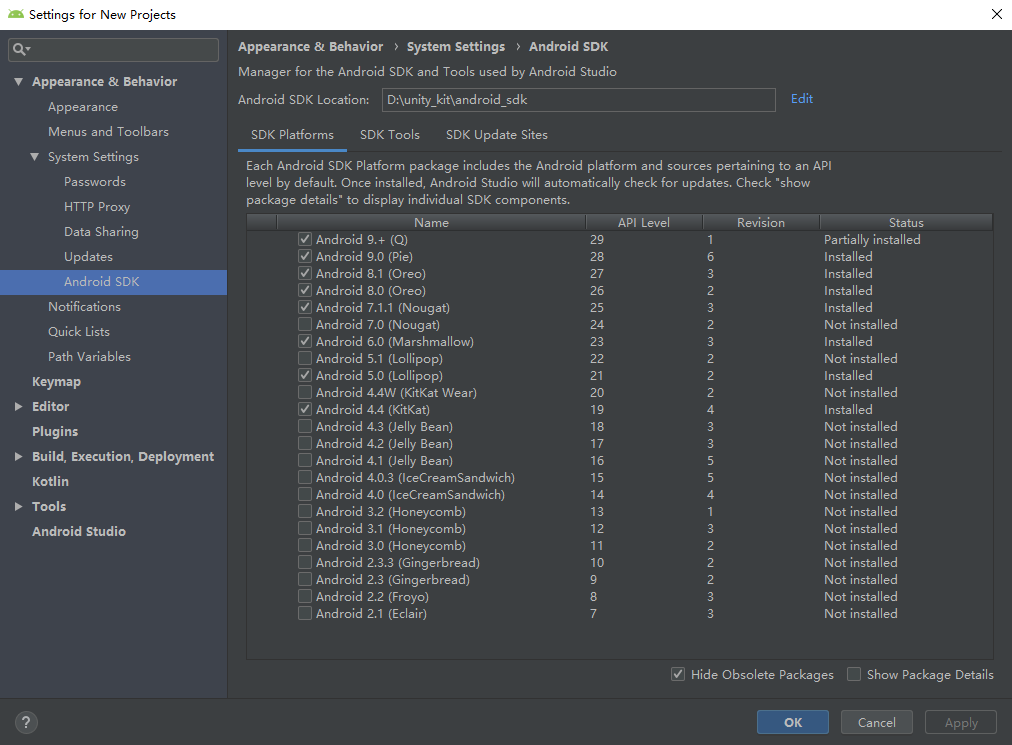Enable Android 5.1 (Lollipop) checkbox
This screenshot has height=745, width=1012.
tap(305, 358)
